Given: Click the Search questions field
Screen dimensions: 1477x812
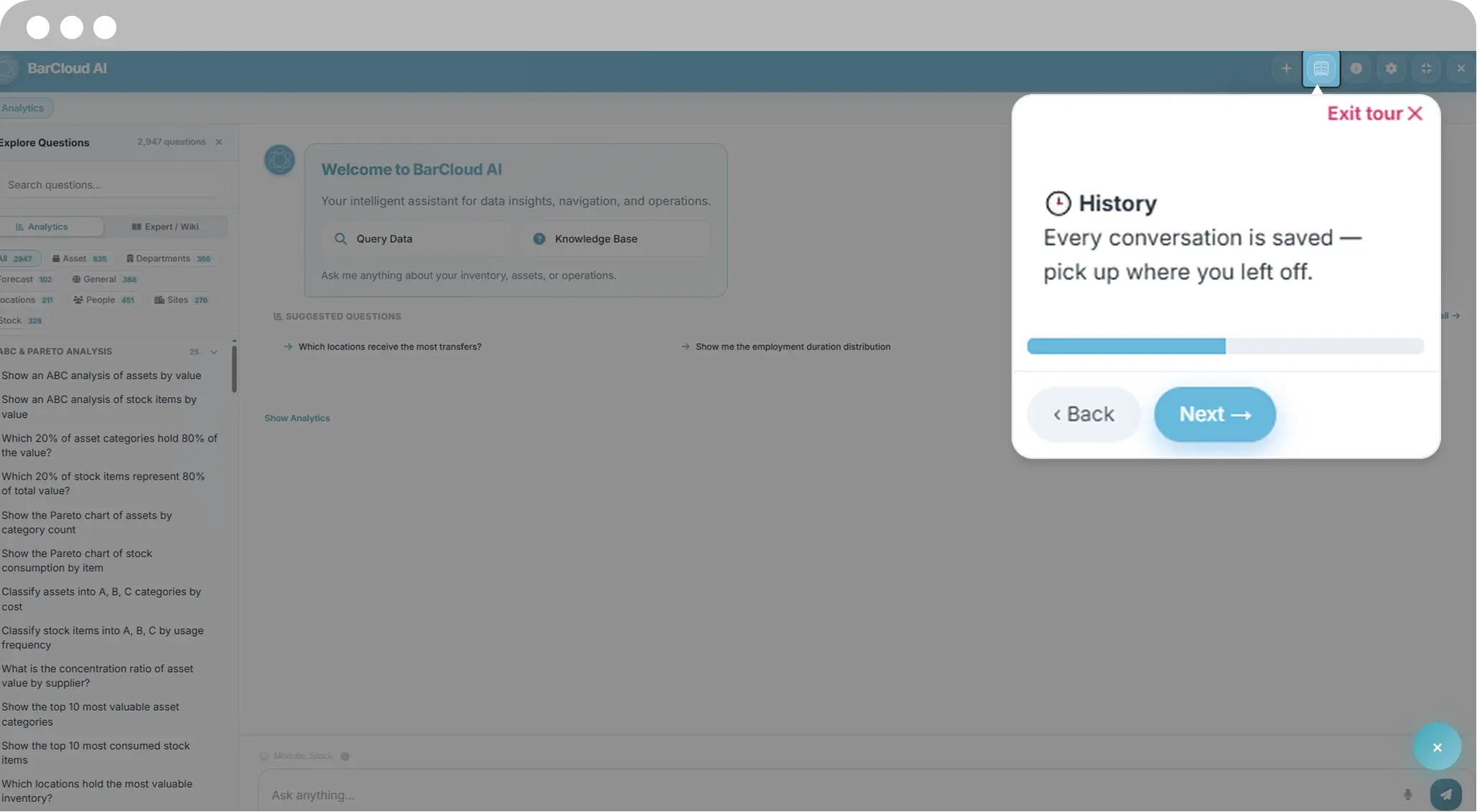Looking at the screenshot, I should tap(112, 185).
